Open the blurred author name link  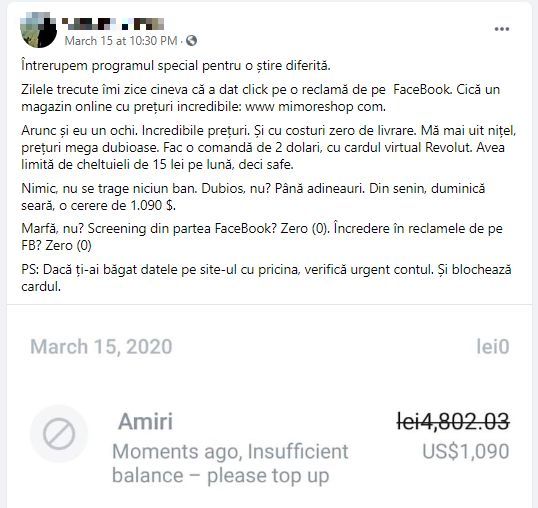(x=113, y=24)
